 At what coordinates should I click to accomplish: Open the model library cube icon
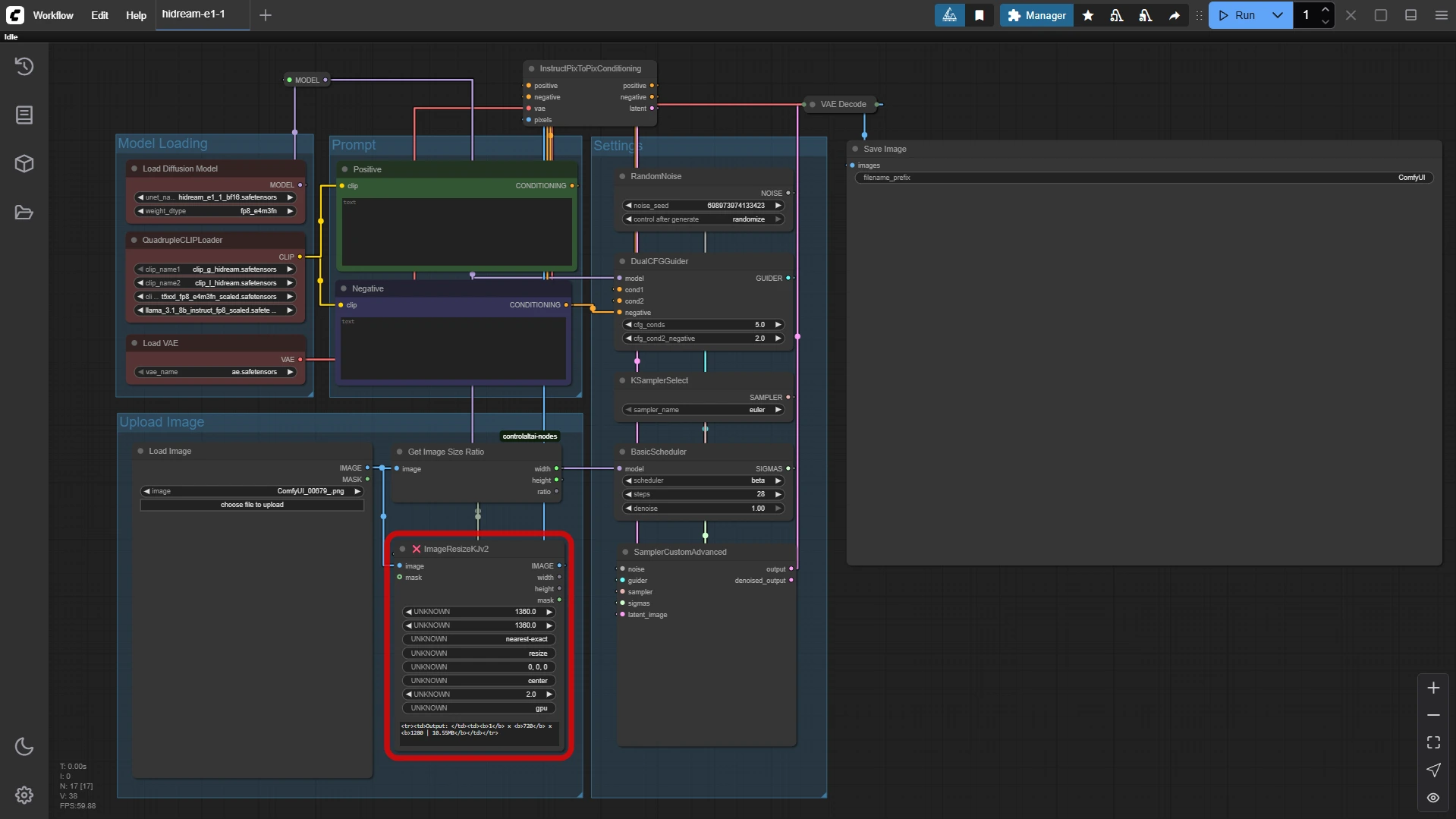tap(24, 164)
